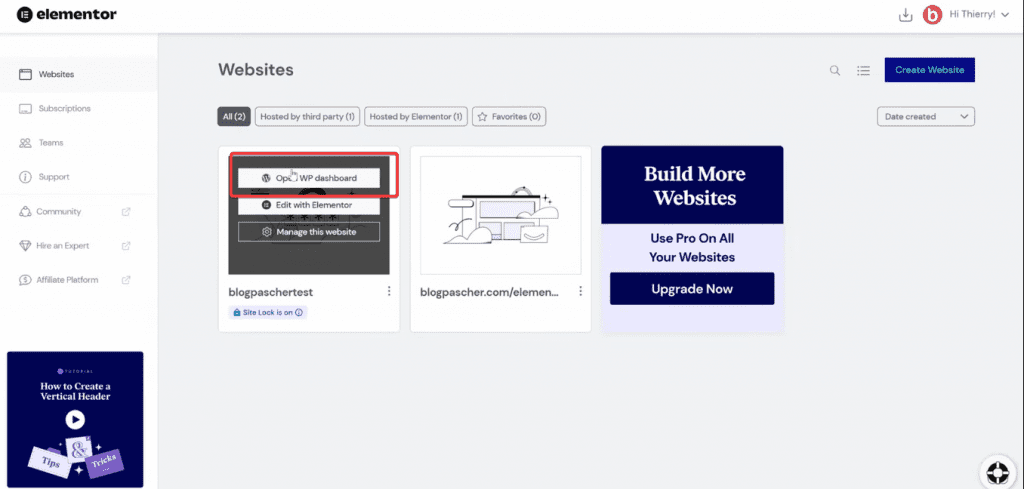Open the three-dot menu for blogpaschertest
1024x489 pixels.
point(389,291)
